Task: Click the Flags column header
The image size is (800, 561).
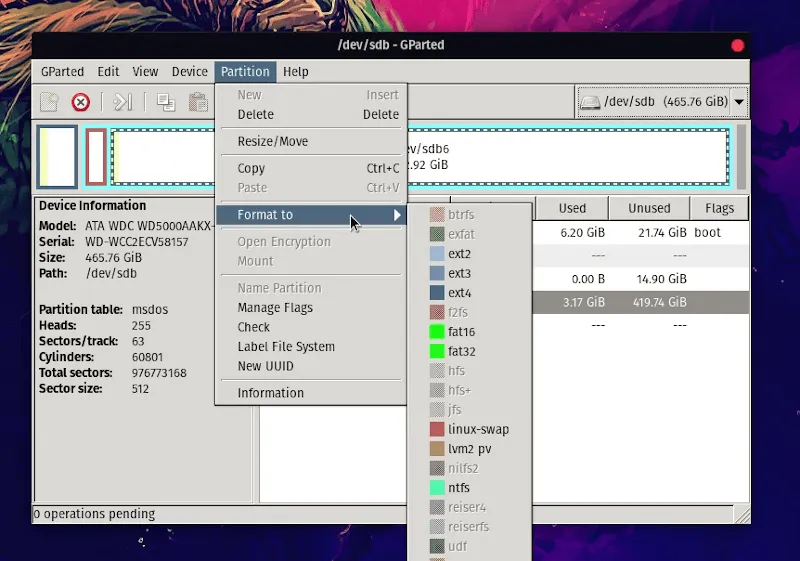Action: (718, 208)
